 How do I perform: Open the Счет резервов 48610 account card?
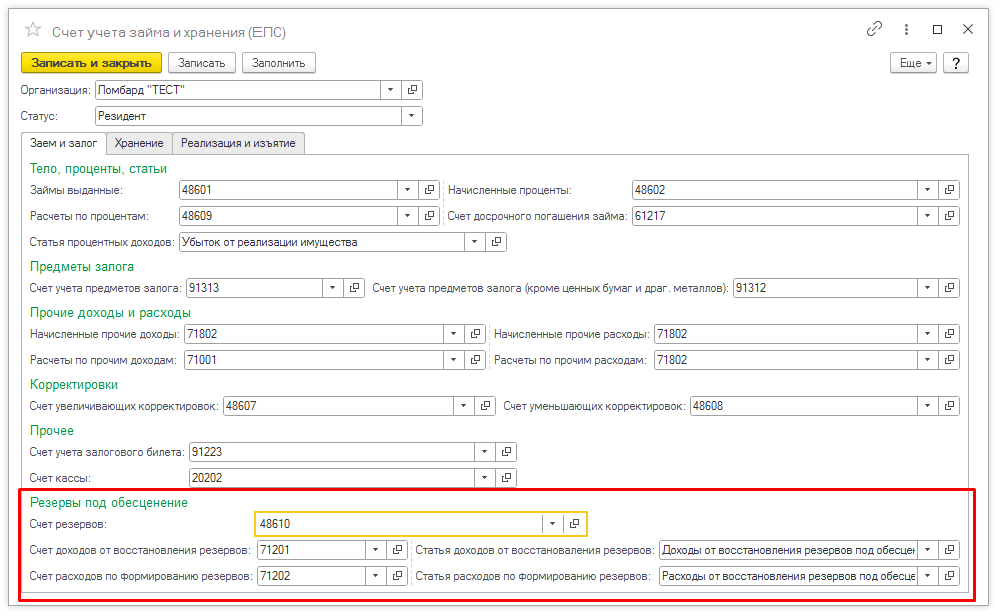[574, 523]
